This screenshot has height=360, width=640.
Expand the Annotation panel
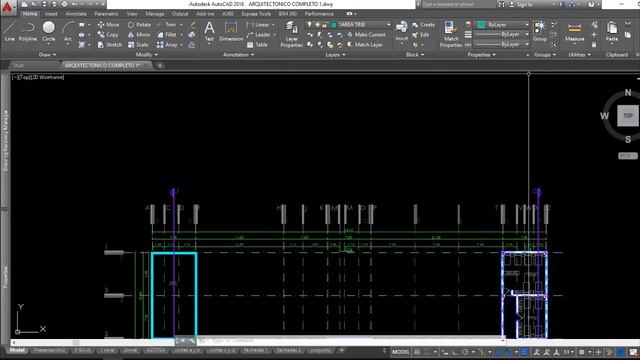(238, 55)
